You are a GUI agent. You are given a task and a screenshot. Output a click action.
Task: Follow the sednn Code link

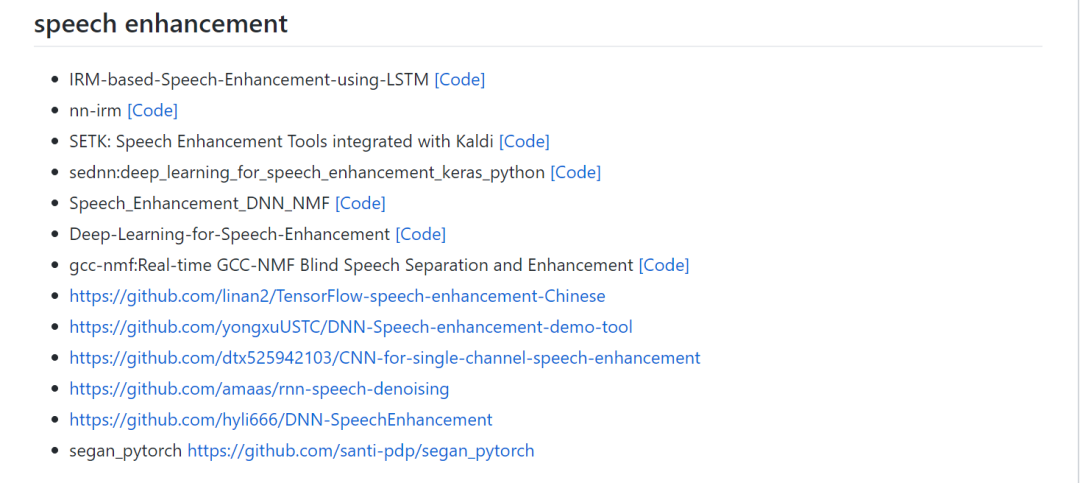click(x=575, y=172)
